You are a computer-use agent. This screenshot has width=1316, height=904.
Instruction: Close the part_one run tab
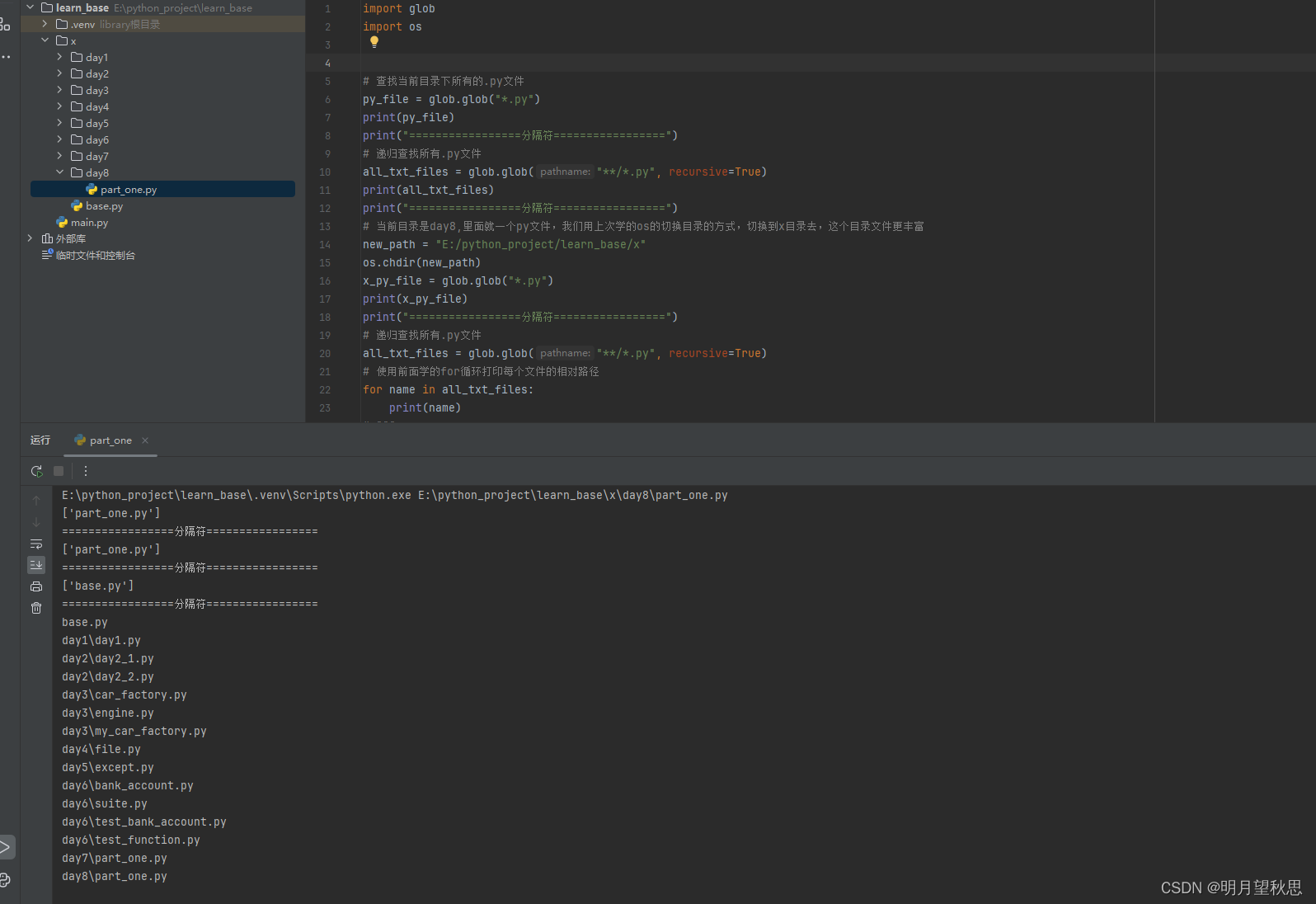tap(145, 440)
